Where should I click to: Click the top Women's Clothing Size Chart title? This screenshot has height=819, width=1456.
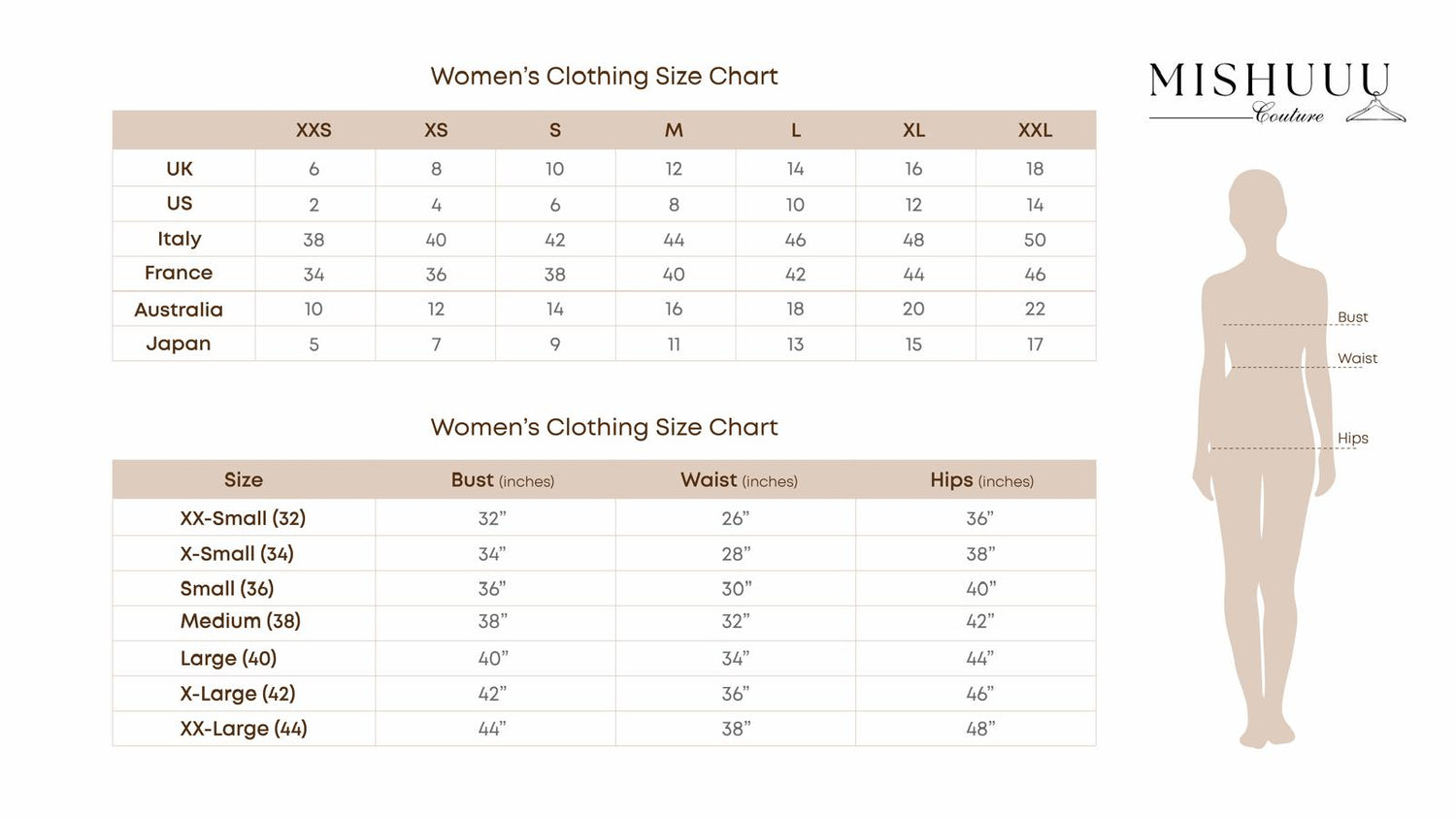(x=604, y=77)
